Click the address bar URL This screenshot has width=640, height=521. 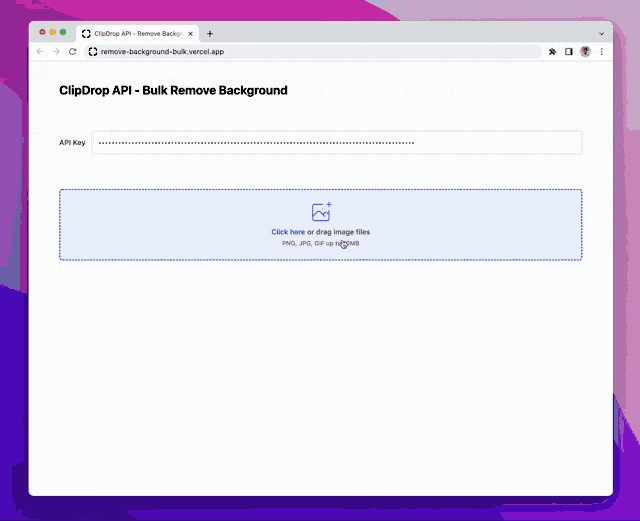162,52
